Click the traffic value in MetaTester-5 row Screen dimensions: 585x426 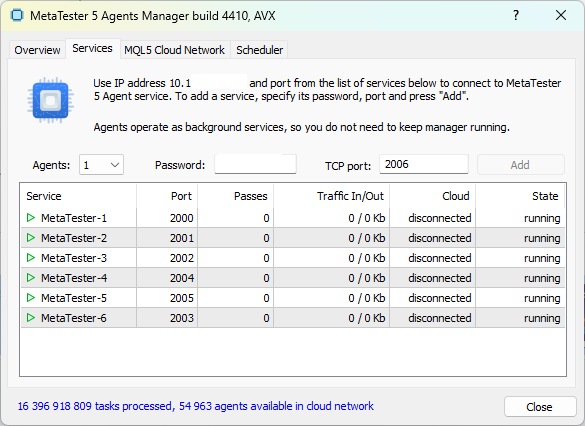(366, 298)
